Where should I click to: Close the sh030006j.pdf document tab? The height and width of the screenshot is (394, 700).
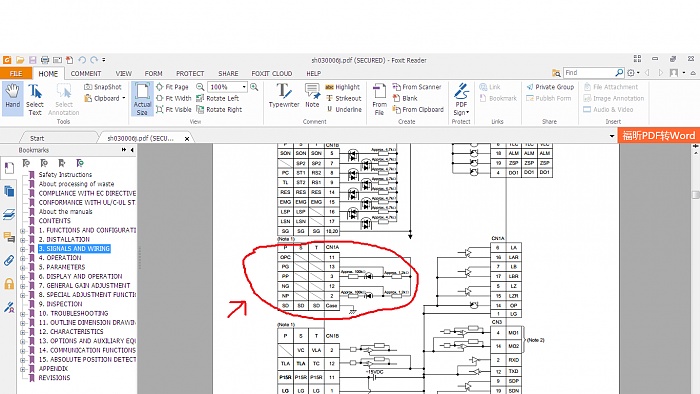pos(187,139)
